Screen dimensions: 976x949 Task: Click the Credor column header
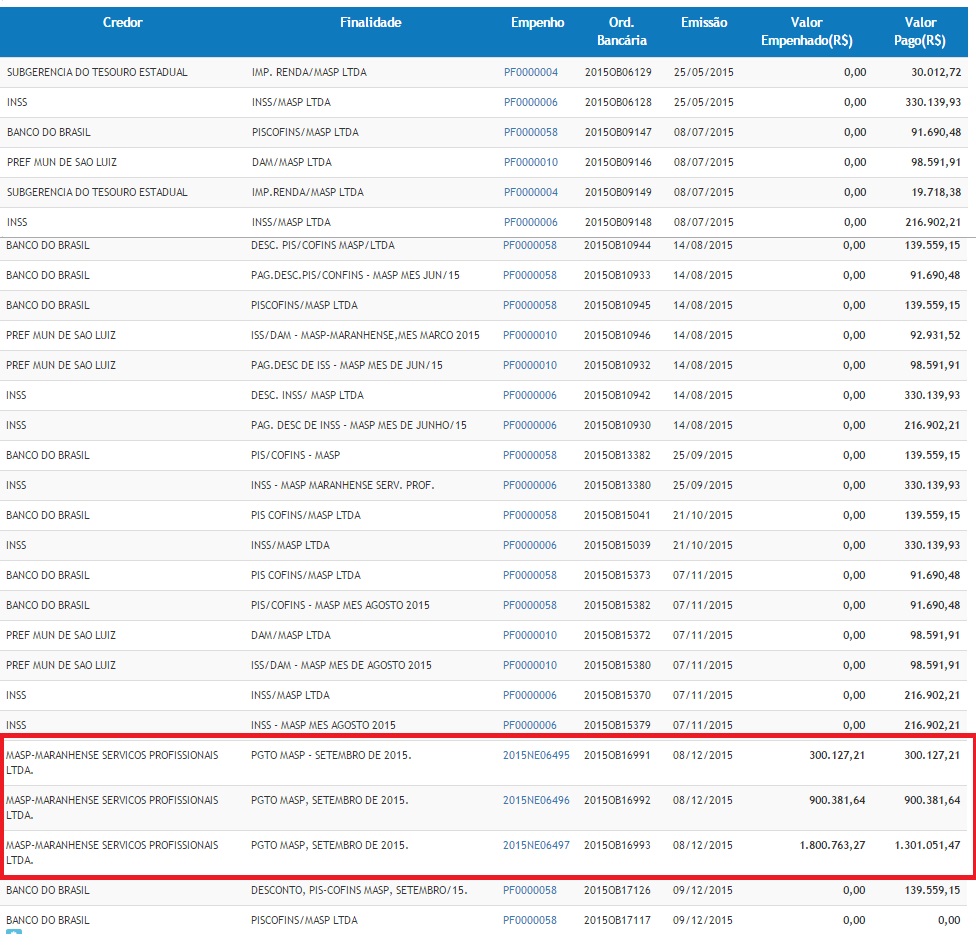pyautogui.click(x=123, y=23)
